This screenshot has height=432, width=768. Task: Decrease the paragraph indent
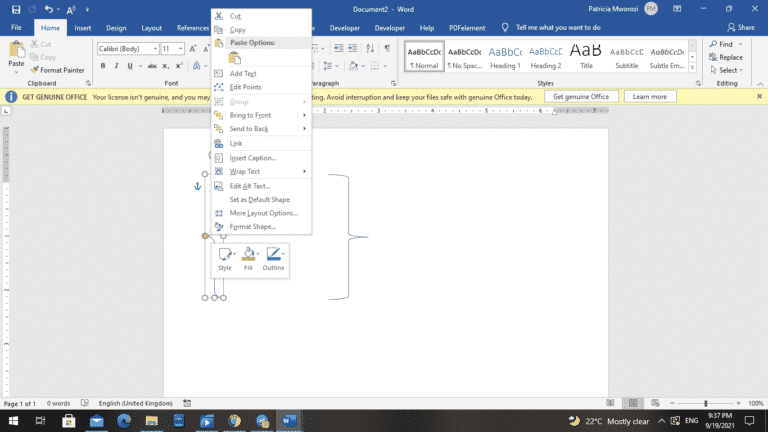click(x=338, y=48)
